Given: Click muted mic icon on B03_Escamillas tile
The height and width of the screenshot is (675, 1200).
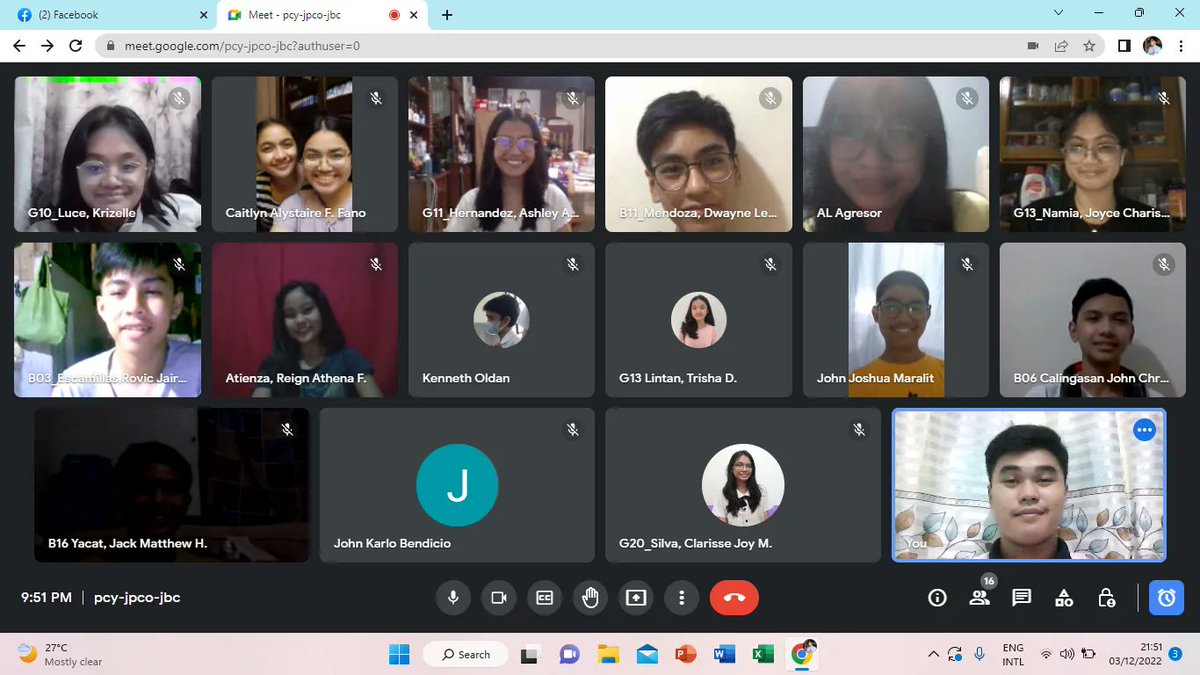Looking at the screenshot, I should 179,264.
